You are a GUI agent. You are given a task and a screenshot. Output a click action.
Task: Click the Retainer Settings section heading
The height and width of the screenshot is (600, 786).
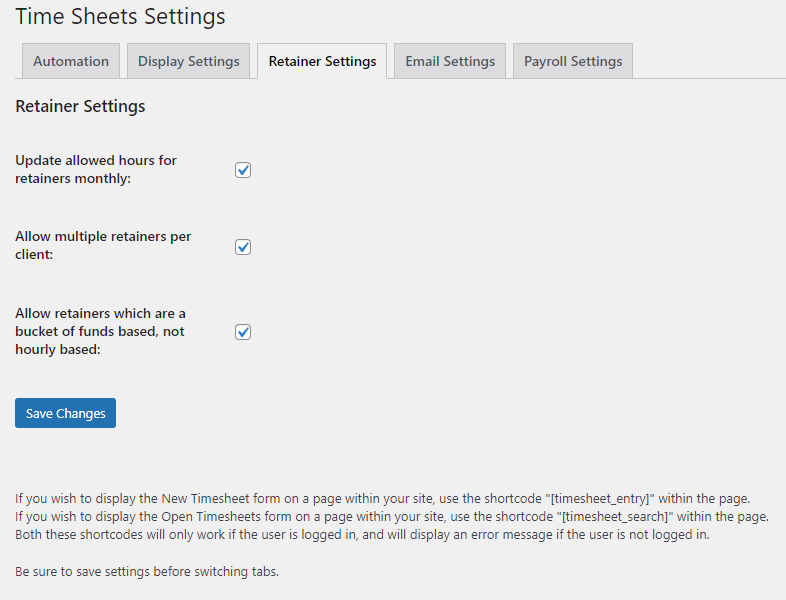[80, 106]
